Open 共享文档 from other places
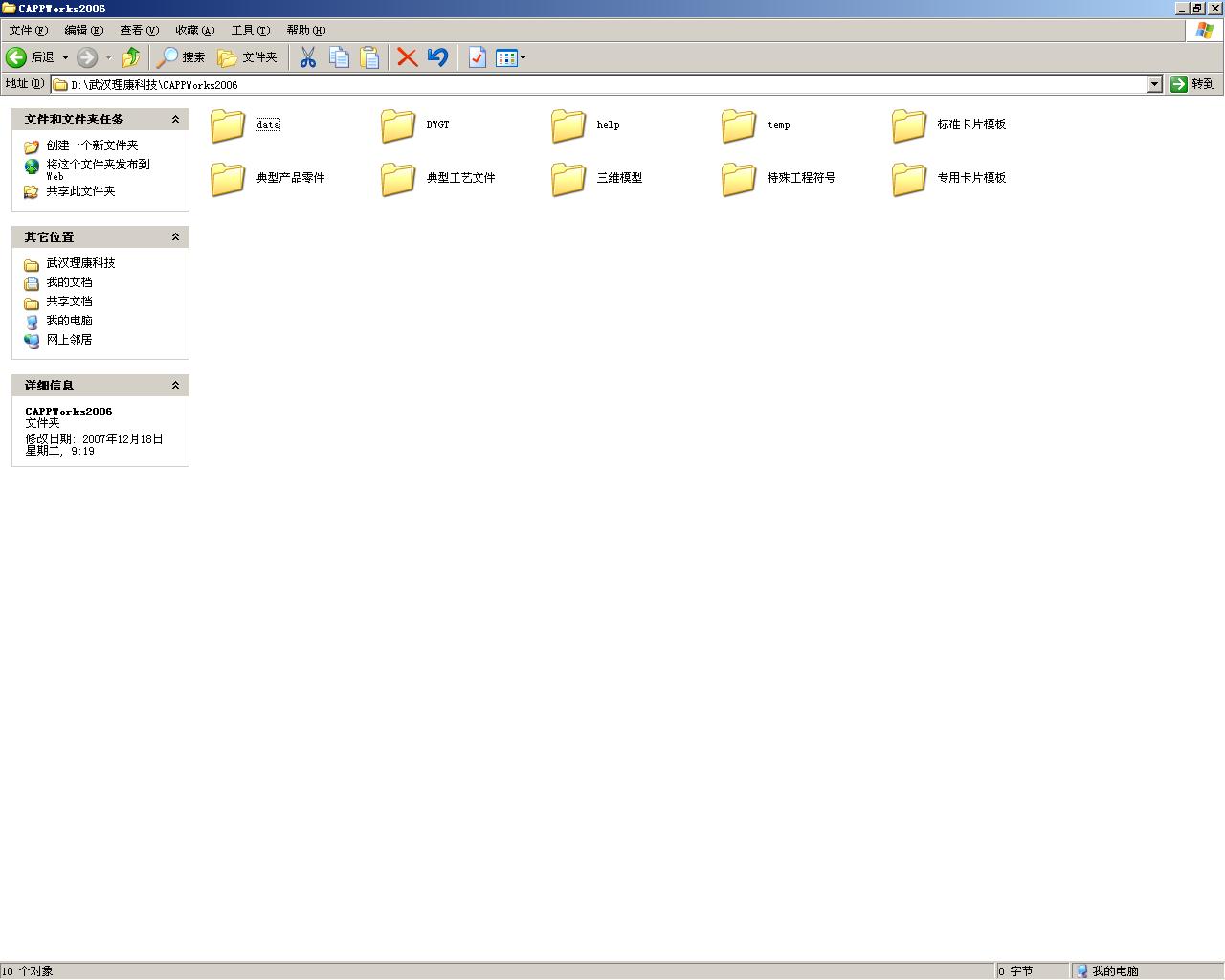This screenshot has height=980, width=1225. [69, 301]
